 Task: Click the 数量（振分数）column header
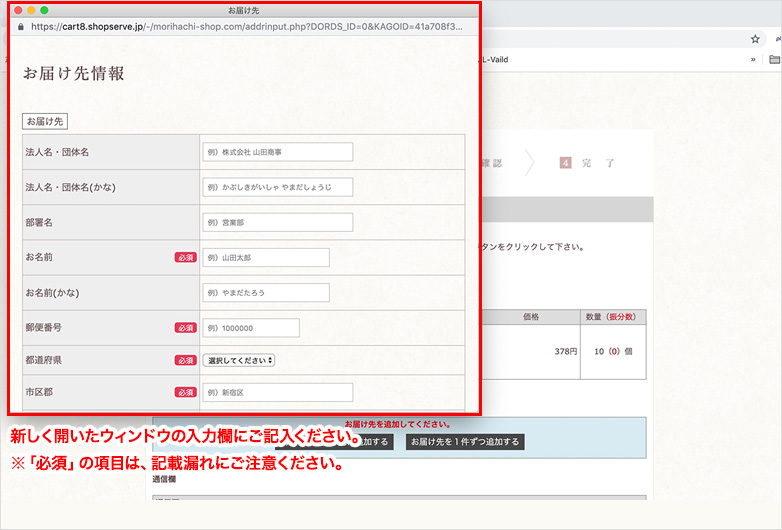(613, 317)
